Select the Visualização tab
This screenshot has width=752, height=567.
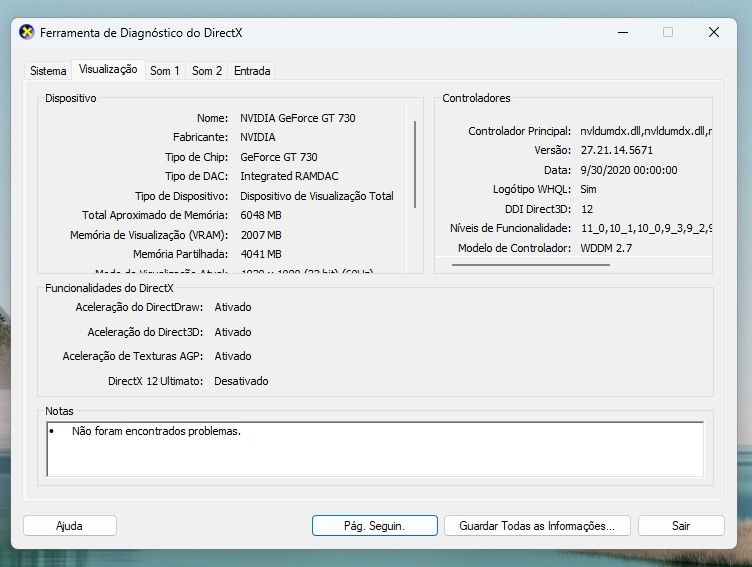click(108, 69)
